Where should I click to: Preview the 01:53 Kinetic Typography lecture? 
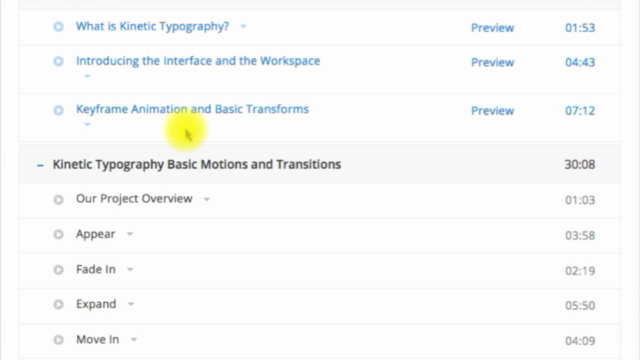(x=492, y=28)
